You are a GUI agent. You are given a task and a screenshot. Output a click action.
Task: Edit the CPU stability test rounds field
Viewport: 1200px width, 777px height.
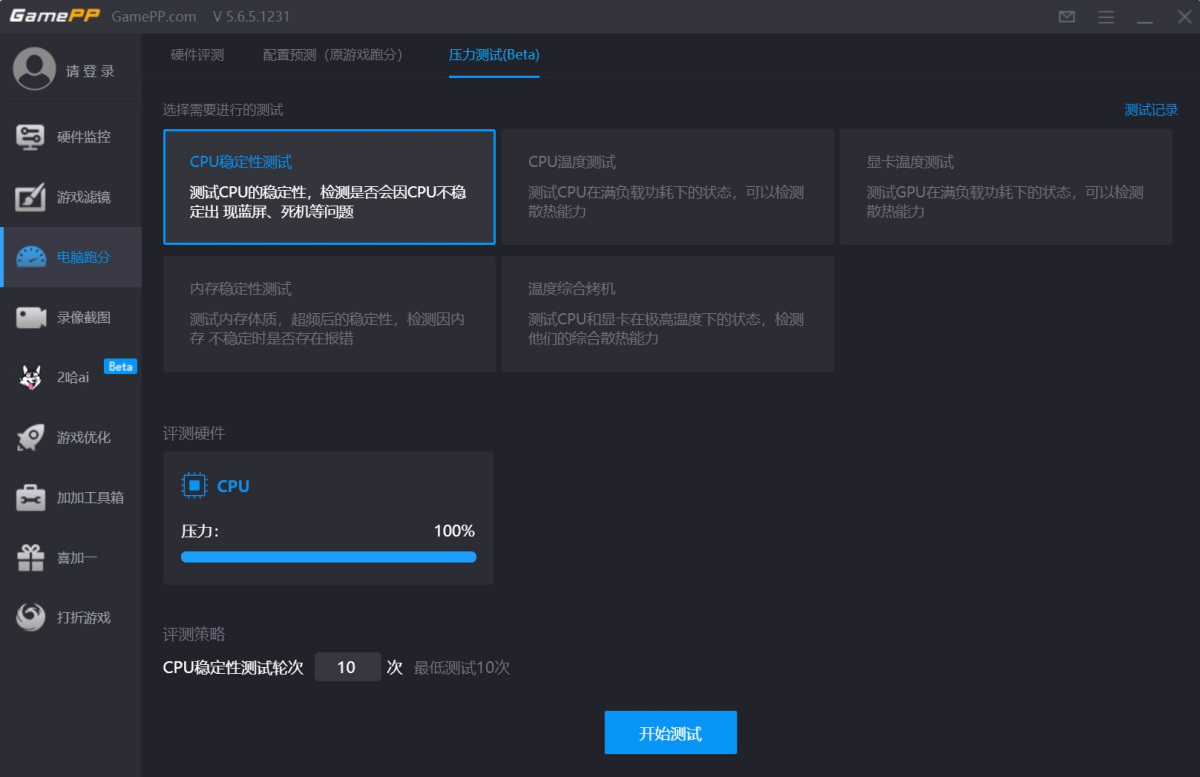347,666
